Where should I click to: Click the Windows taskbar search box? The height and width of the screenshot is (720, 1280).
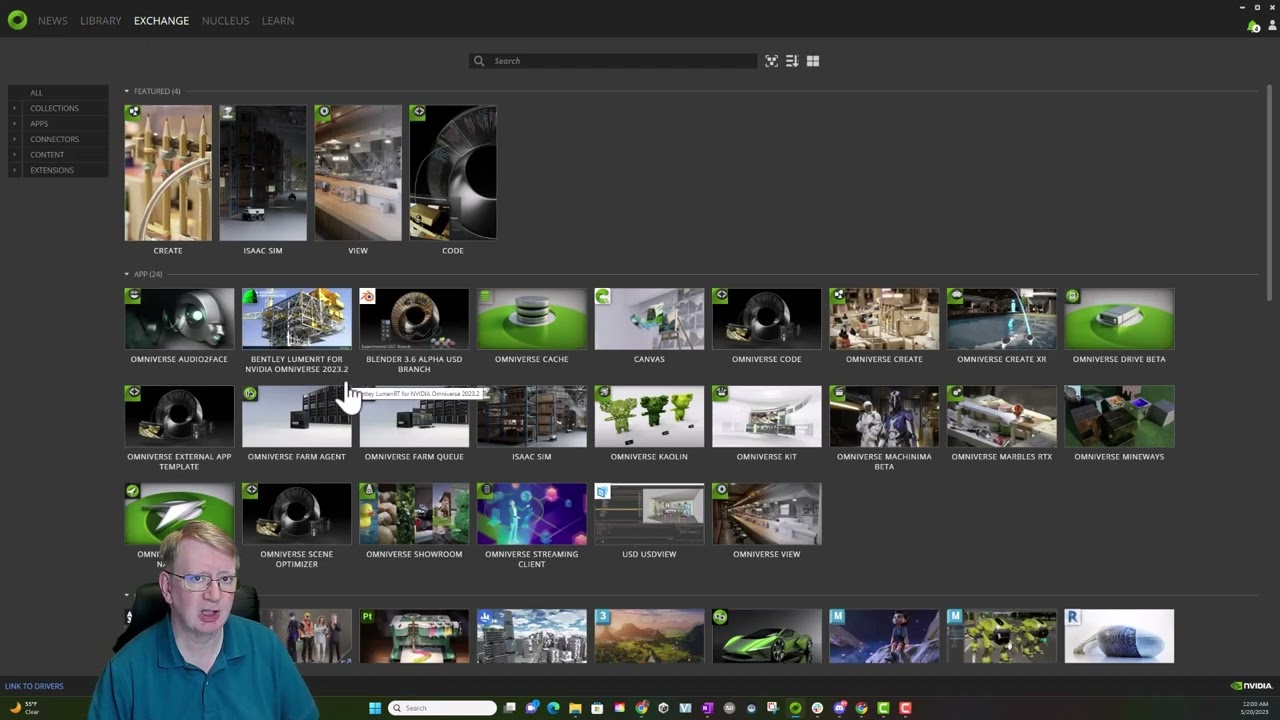click(442, 708)
